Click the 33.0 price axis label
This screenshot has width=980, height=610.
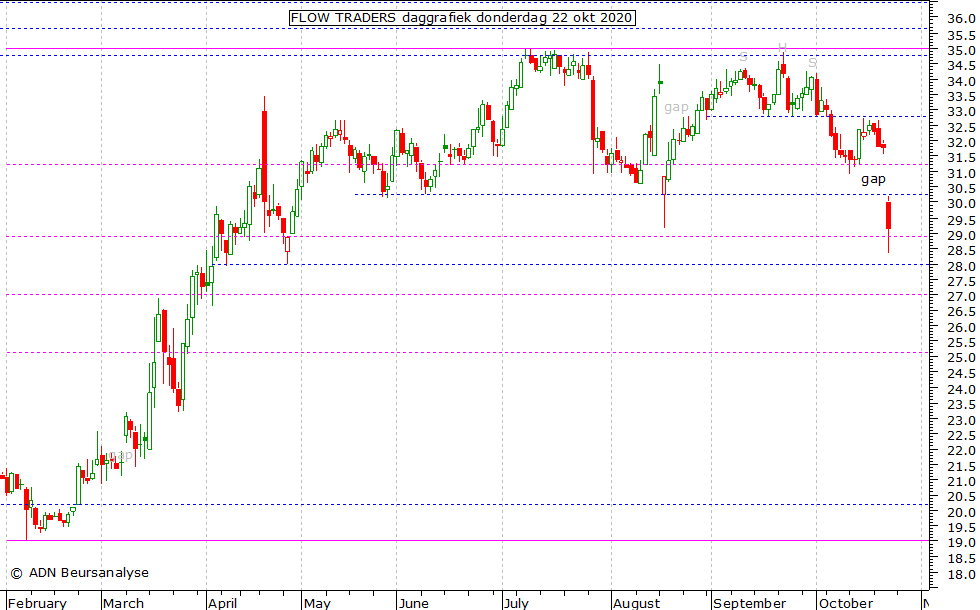(x=961, y=112)
